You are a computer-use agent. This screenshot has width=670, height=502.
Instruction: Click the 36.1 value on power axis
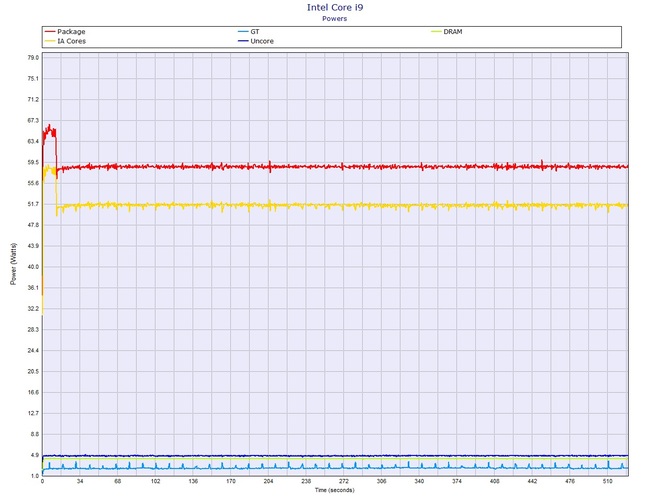pyautogui.click(x=33, y=288)
